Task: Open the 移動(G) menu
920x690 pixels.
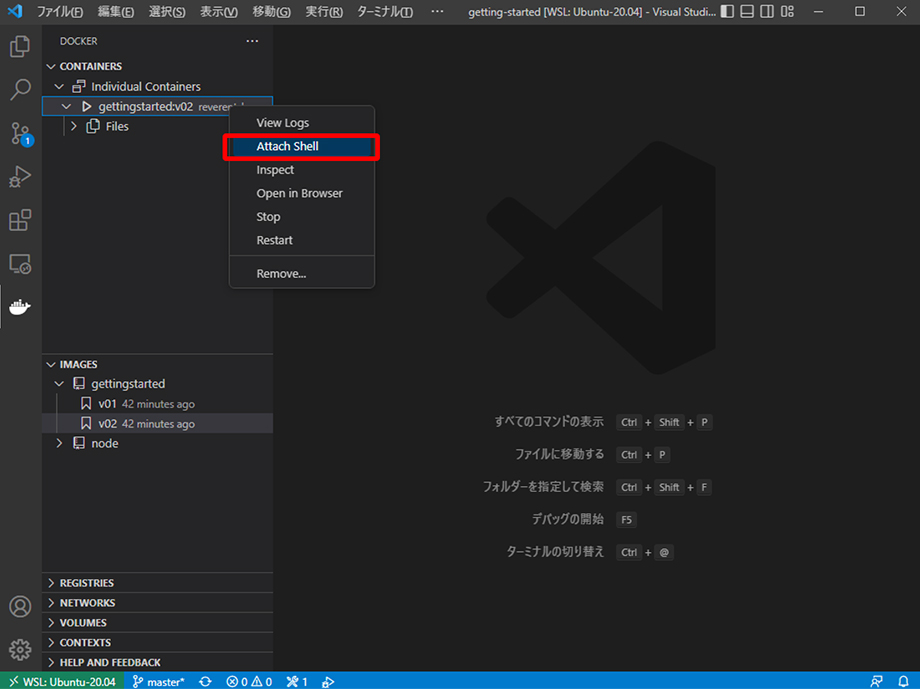Action: pos(271,12)
